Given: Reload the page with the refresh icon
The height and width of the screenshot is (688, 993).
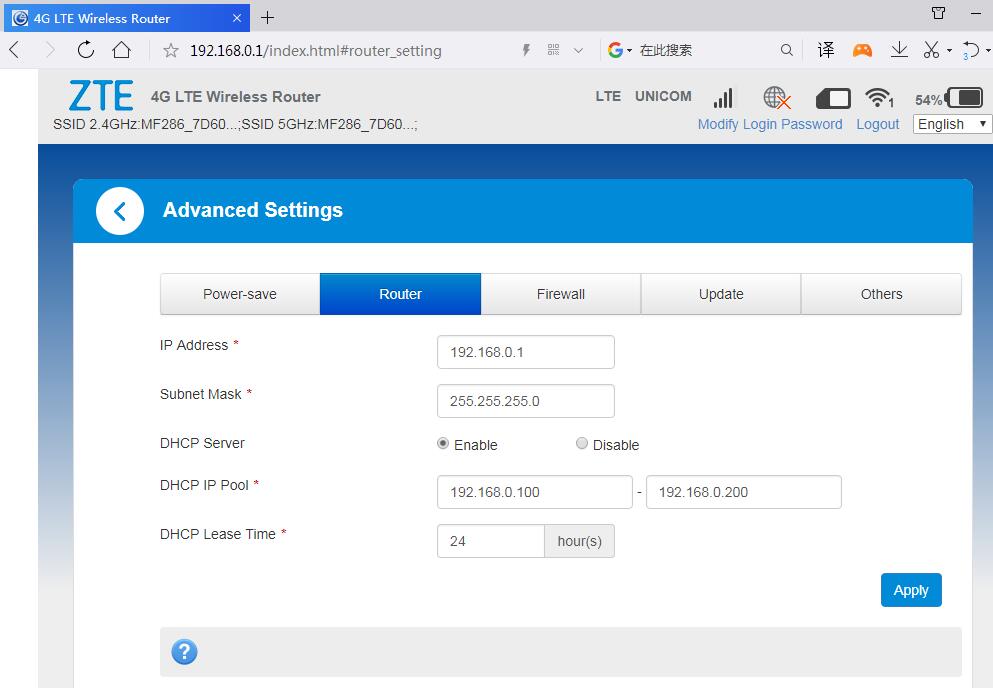Looking at the screenshot, I should tap(86, 50).
